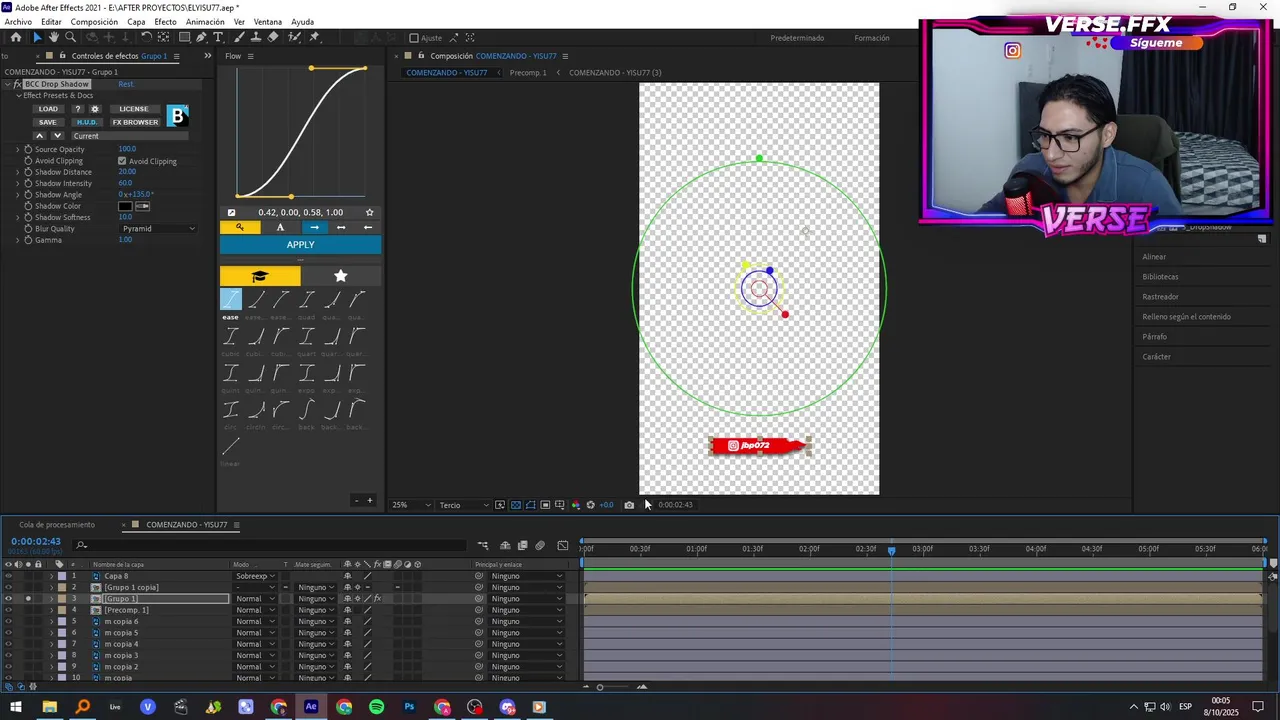
Task: Toggle the motion blur enable icon in timeline
Action: coord(540,545)
